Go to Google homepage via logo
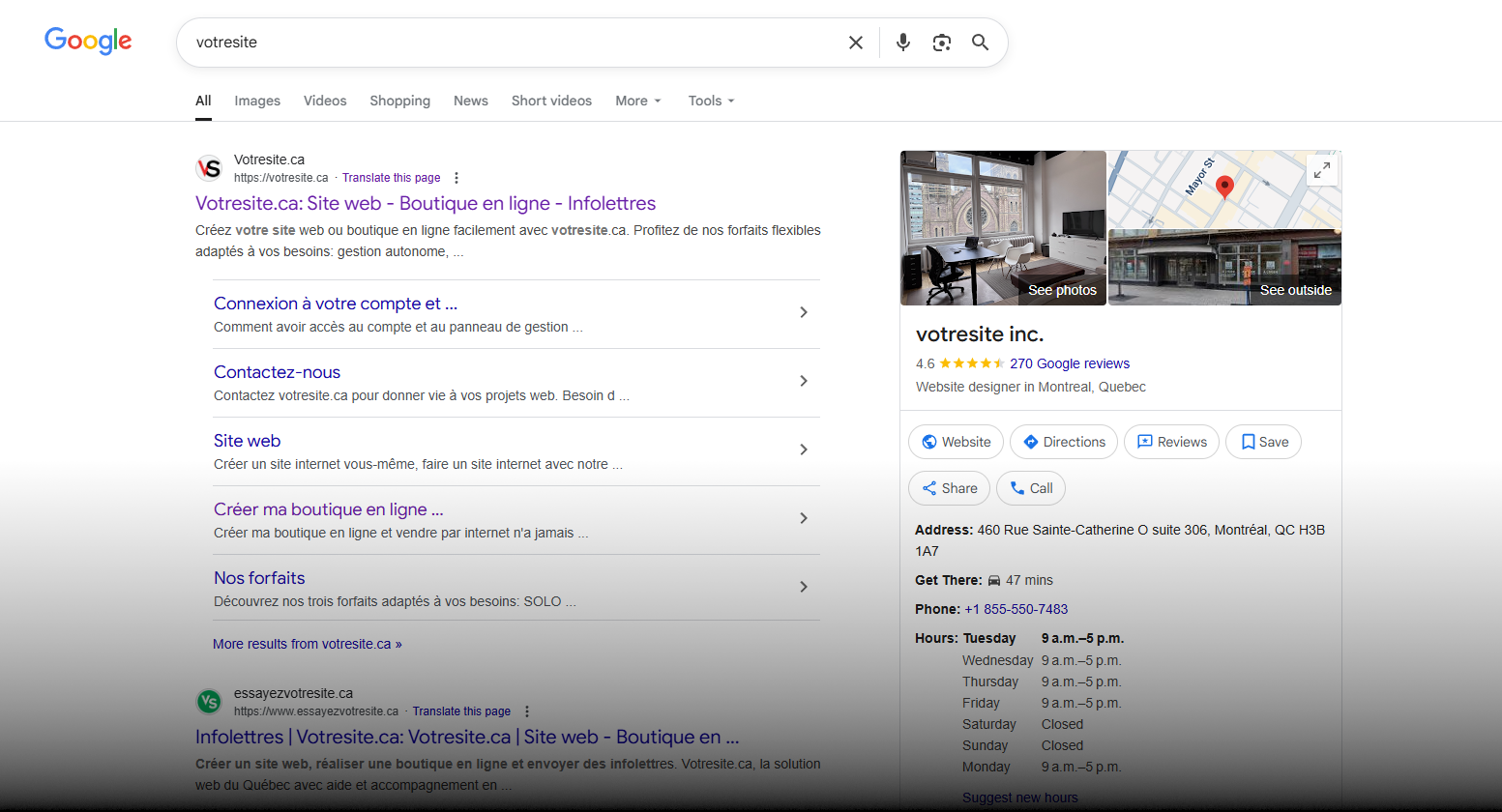This screenshot has width=1502, height=812. point(88,41)
